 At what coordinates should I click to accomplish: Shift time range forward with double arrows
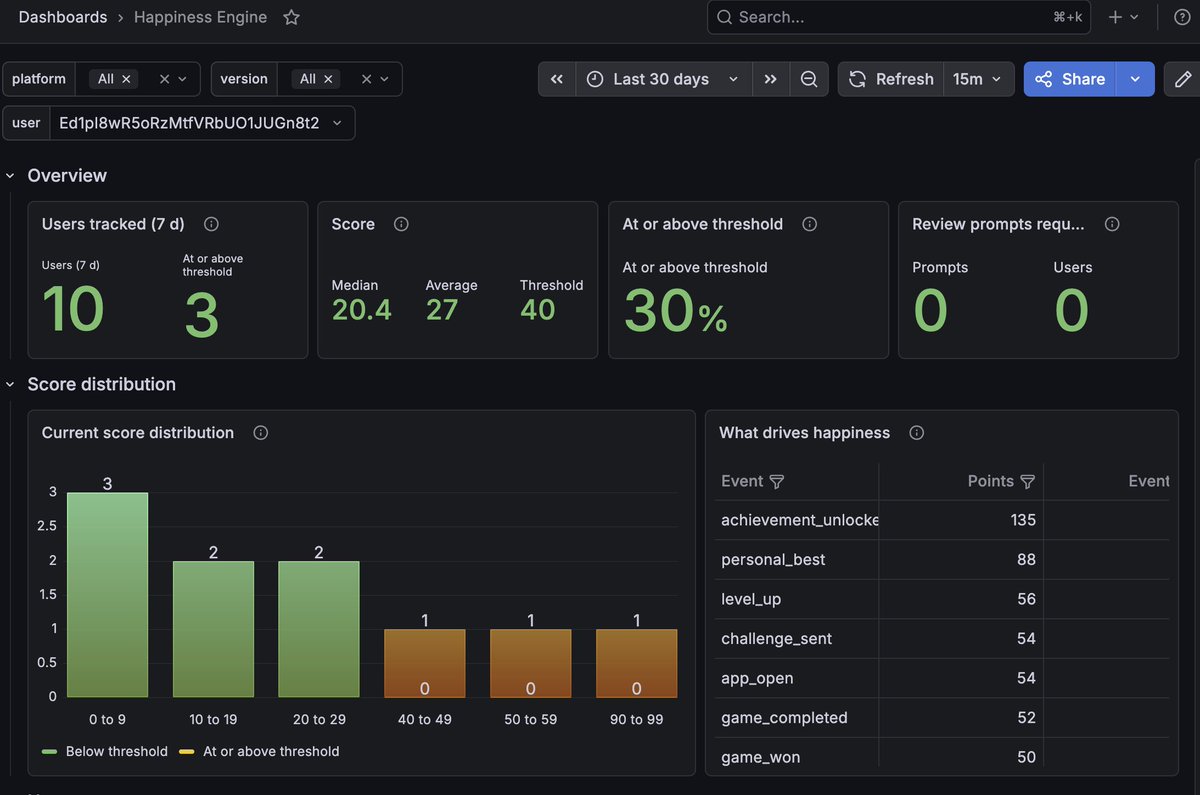770,79
